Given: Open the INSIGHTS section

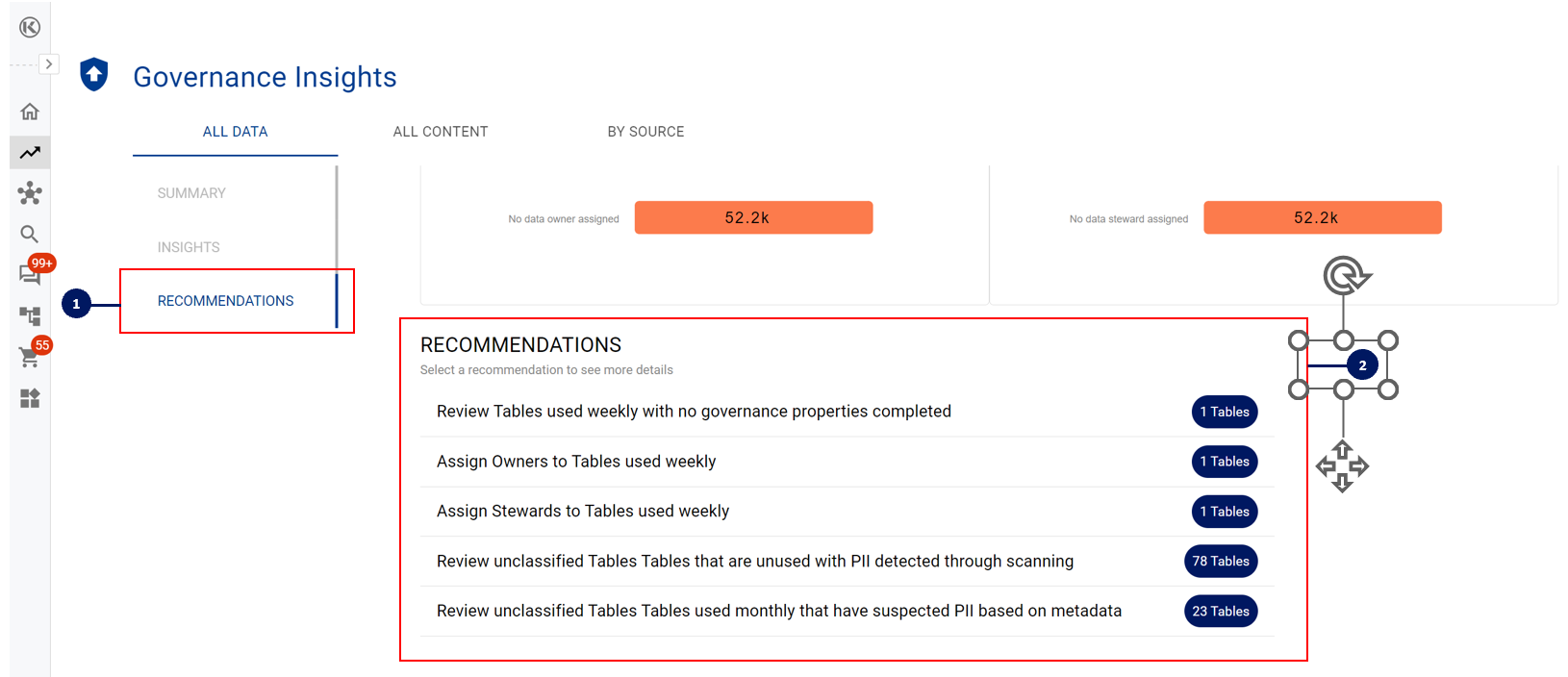Looking at the screenshot, I should click(189, 247).
